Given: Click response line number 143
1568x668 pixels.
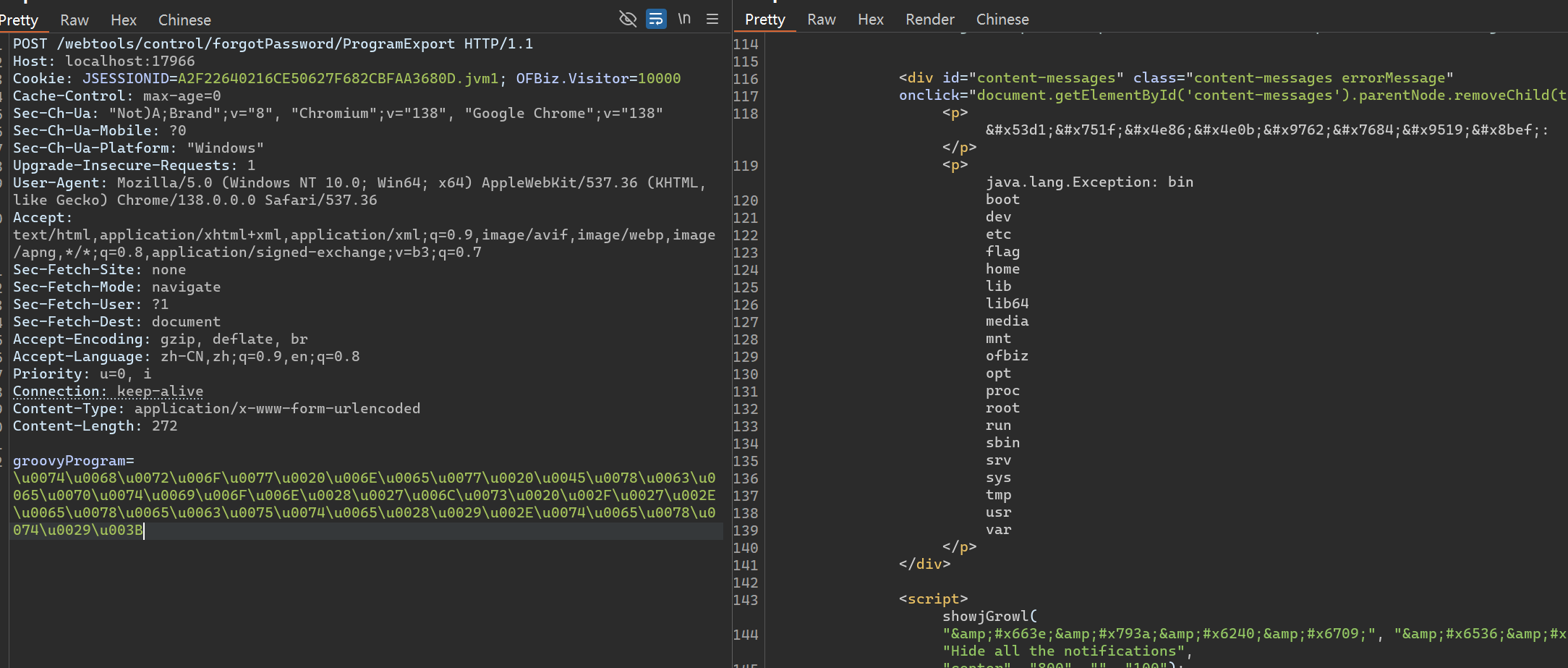Looking at the screenshot, I should pyautogui.click(x=745, y=600).
